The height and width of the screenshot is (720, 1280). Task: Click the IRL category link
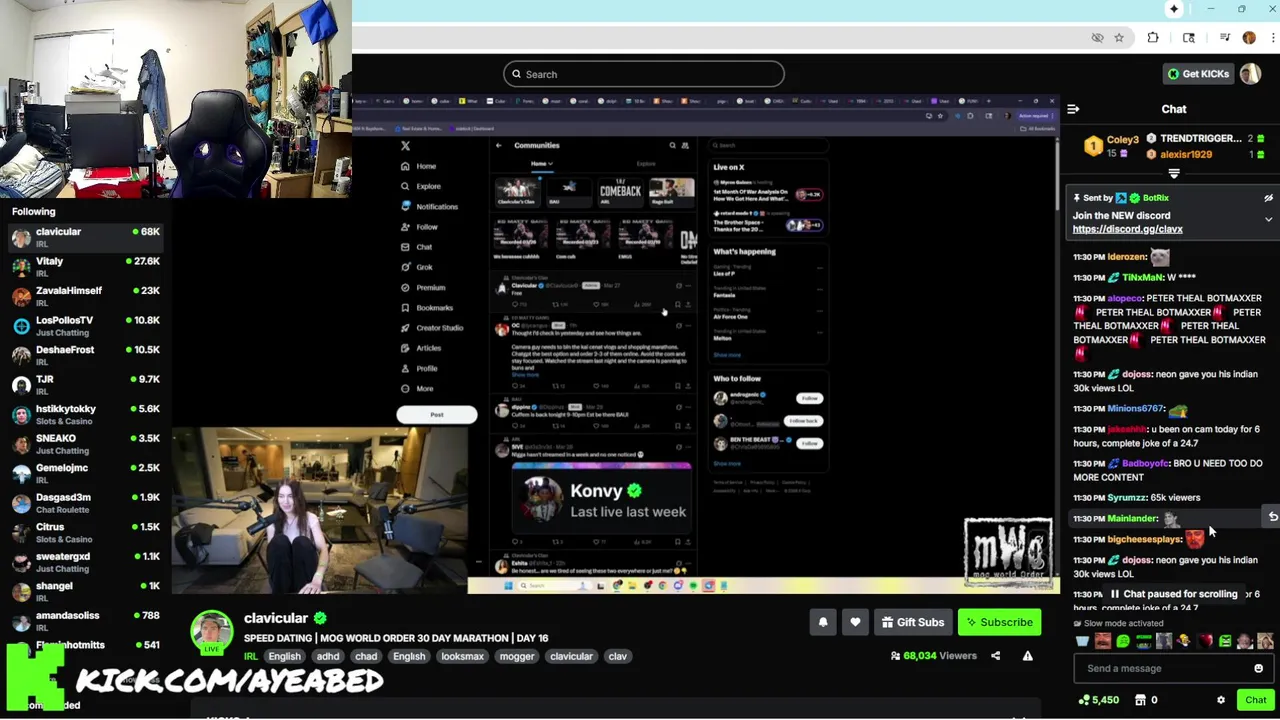tap(250, 656)
